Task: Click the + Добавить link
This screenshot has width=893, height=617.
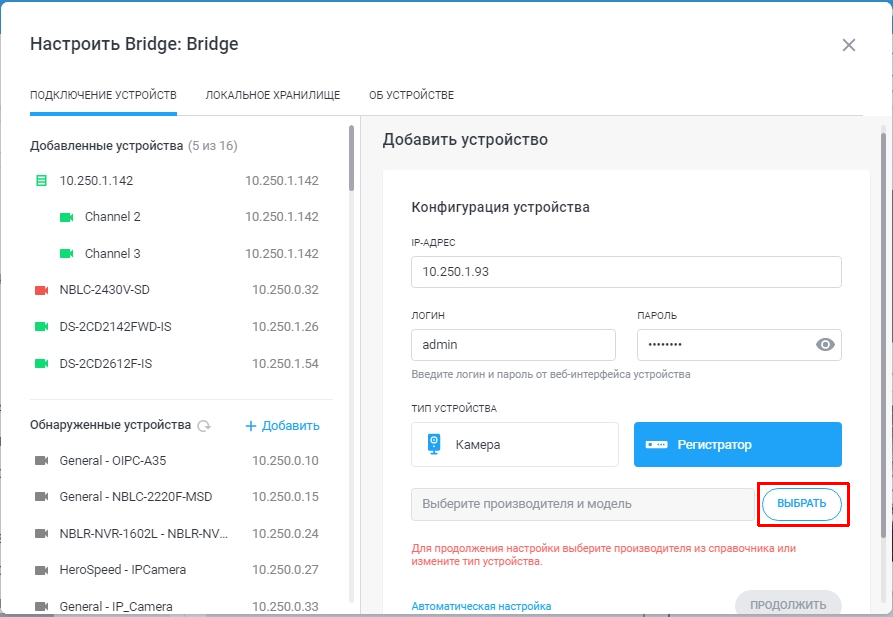Action: [x=282, y=426]
